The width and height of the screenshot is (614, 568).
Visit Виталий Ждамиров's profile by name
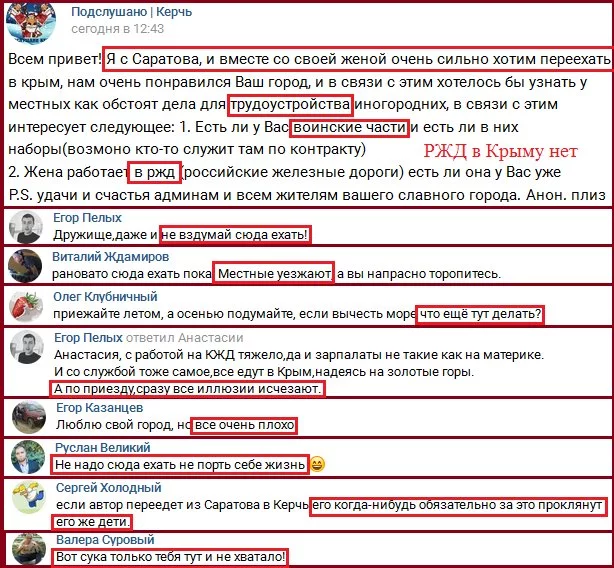[111, 257]
